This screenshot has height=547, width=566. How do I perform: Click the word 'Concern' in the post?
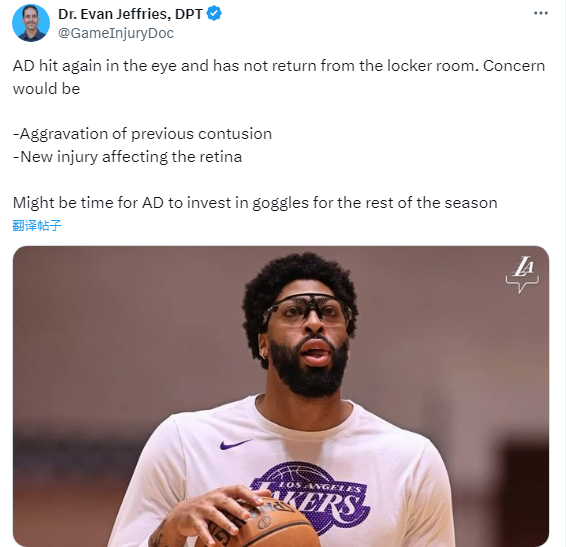pos(514,66)
